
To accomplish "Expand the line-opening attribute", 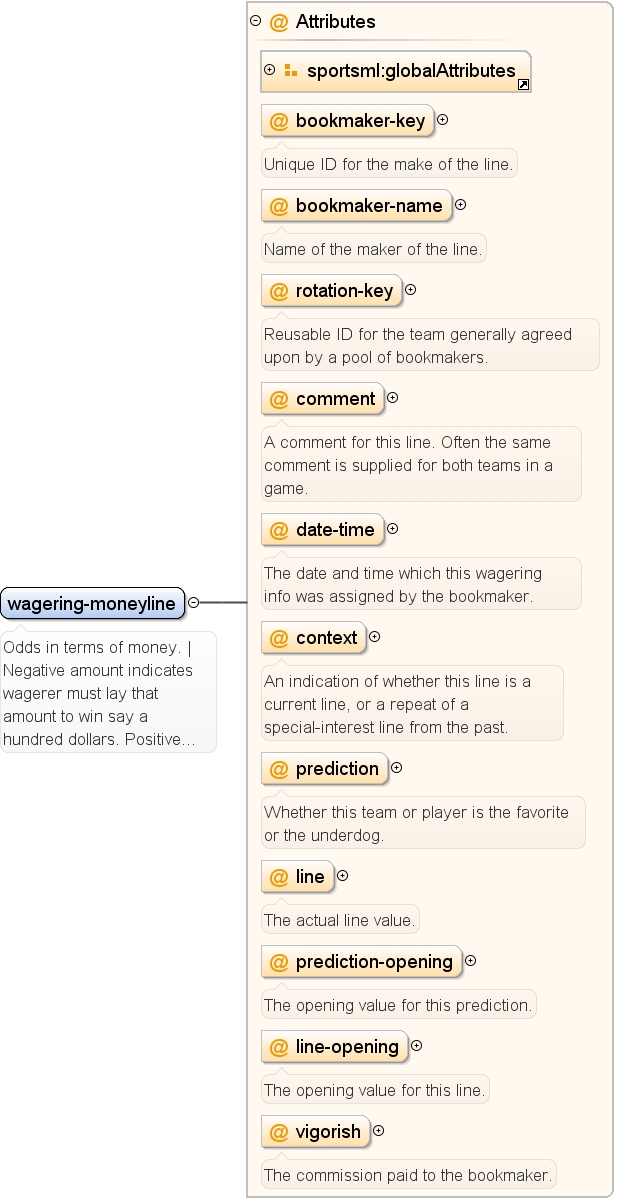I will (416, 1045).
